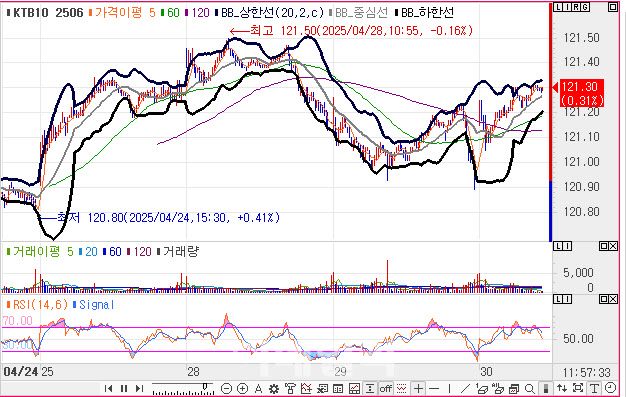Select the T text tool
Viewport: 626px width, 397px height.
594,388
